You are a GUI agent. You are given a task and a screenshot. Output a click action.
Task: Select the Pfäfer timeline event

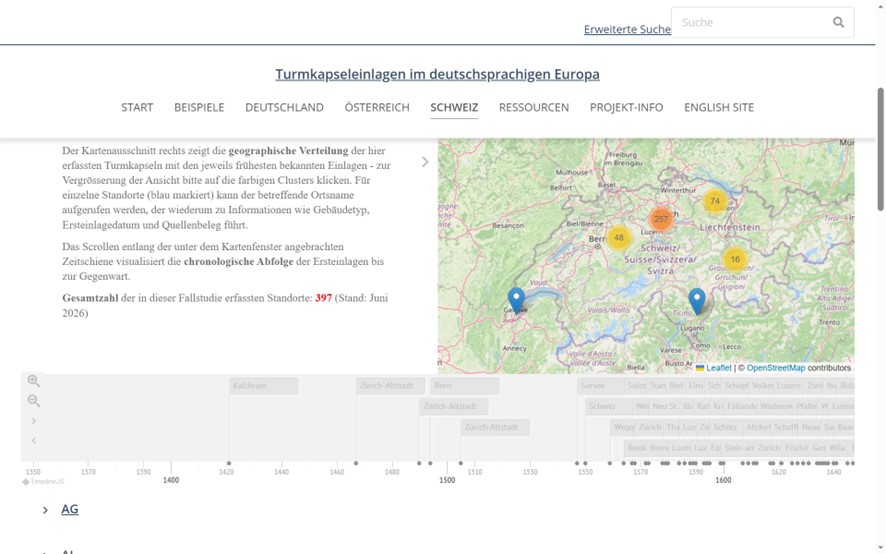(x=806, y=406)
